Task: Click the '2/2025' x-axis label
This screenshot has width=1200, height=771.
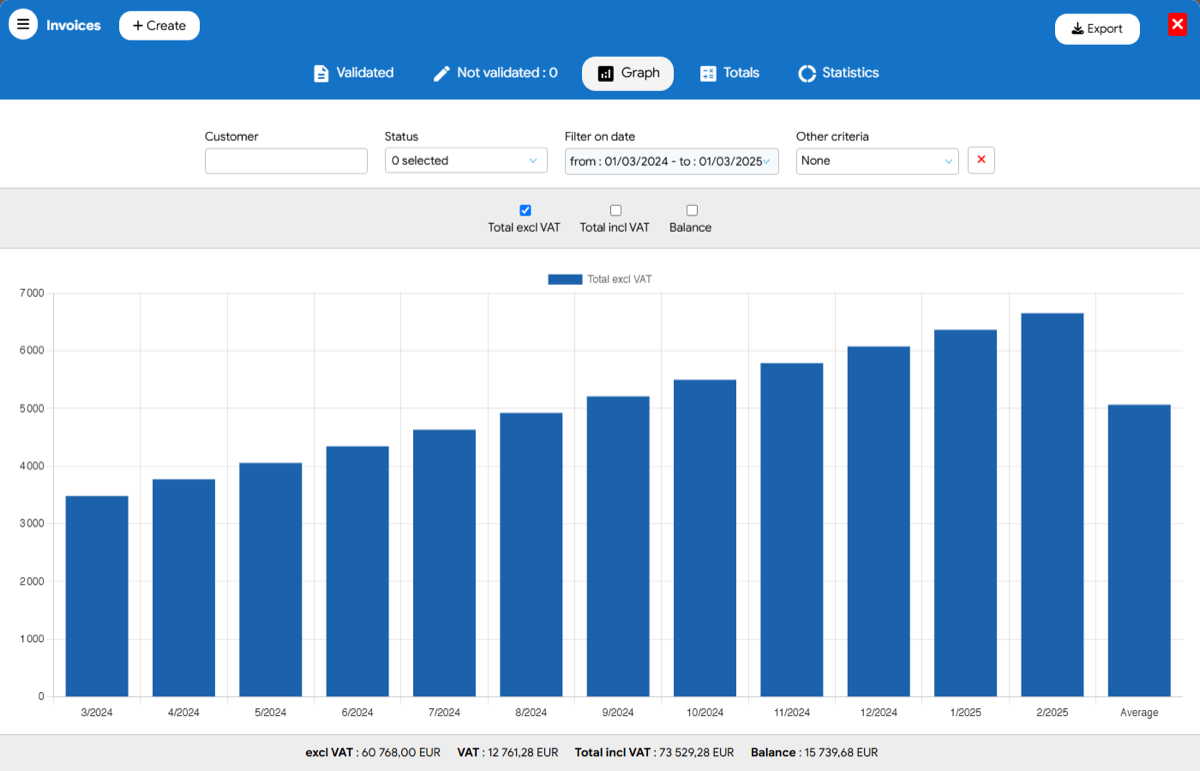Action: click(x=1052, y=713)
